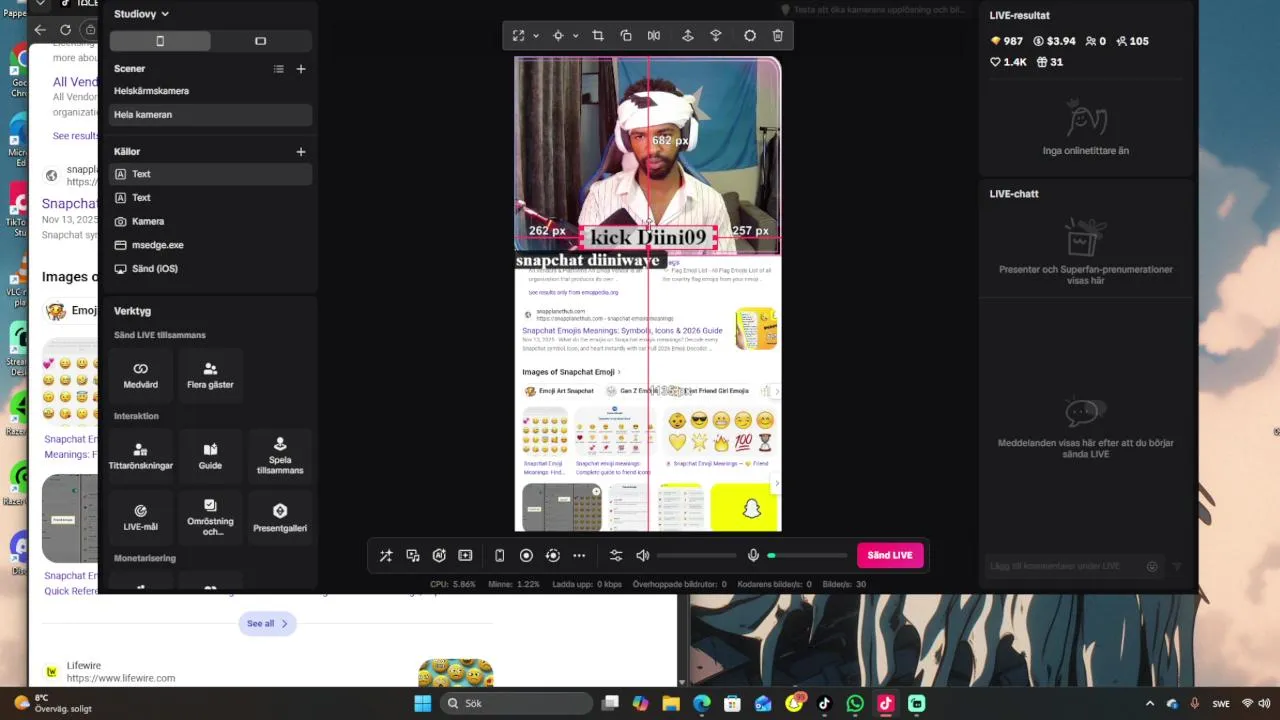The width and height of the screenshot is (1280, 720).
Task: Open the scene list view icon
Action: 279,69
